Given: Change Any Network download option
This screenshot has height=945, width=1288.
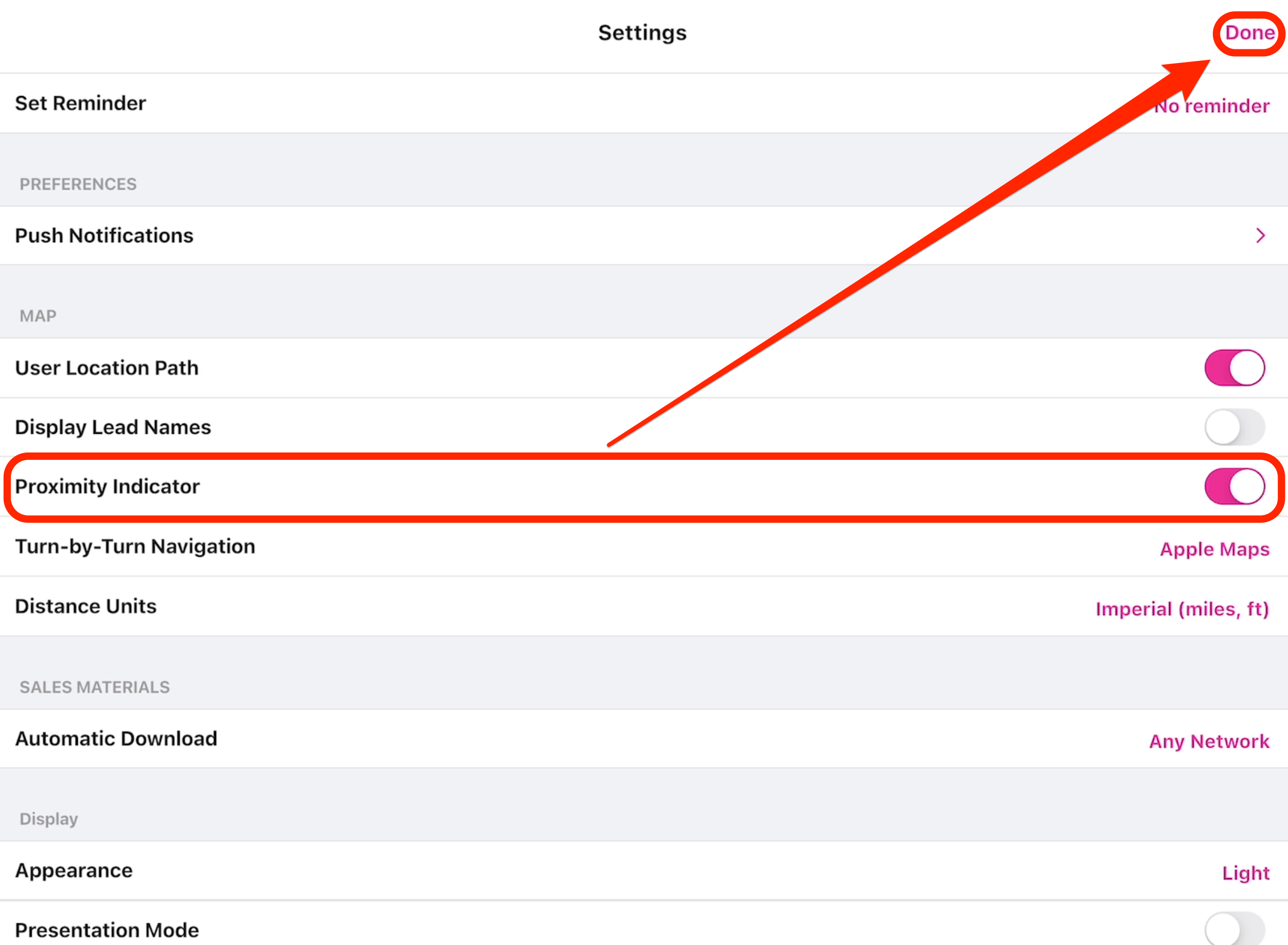Looking at the screenshot, I should coord(1209,742).
